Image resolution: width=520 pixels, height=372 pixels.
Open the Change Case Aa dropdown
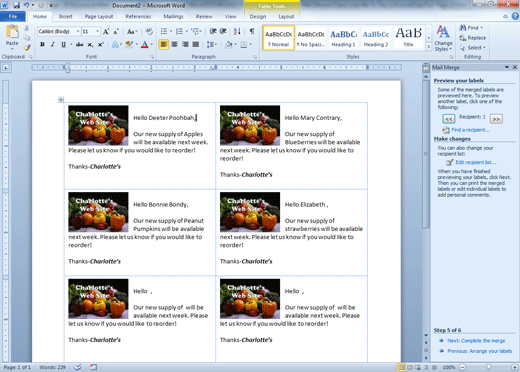point(132,32)
